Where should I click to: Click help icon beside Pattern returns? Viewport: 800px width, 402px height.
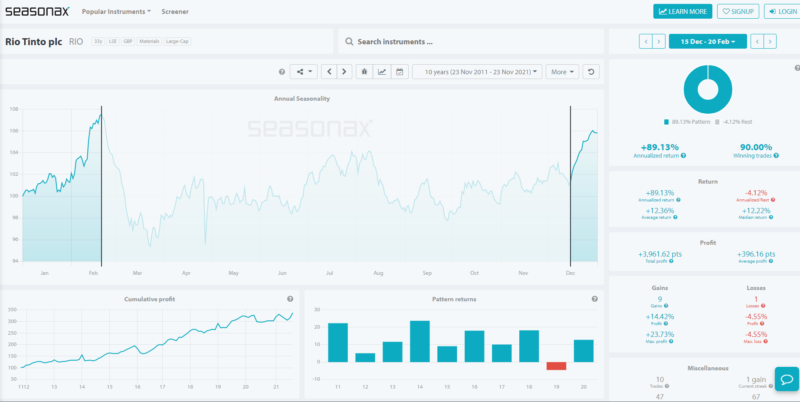click(x=593, y=299)
